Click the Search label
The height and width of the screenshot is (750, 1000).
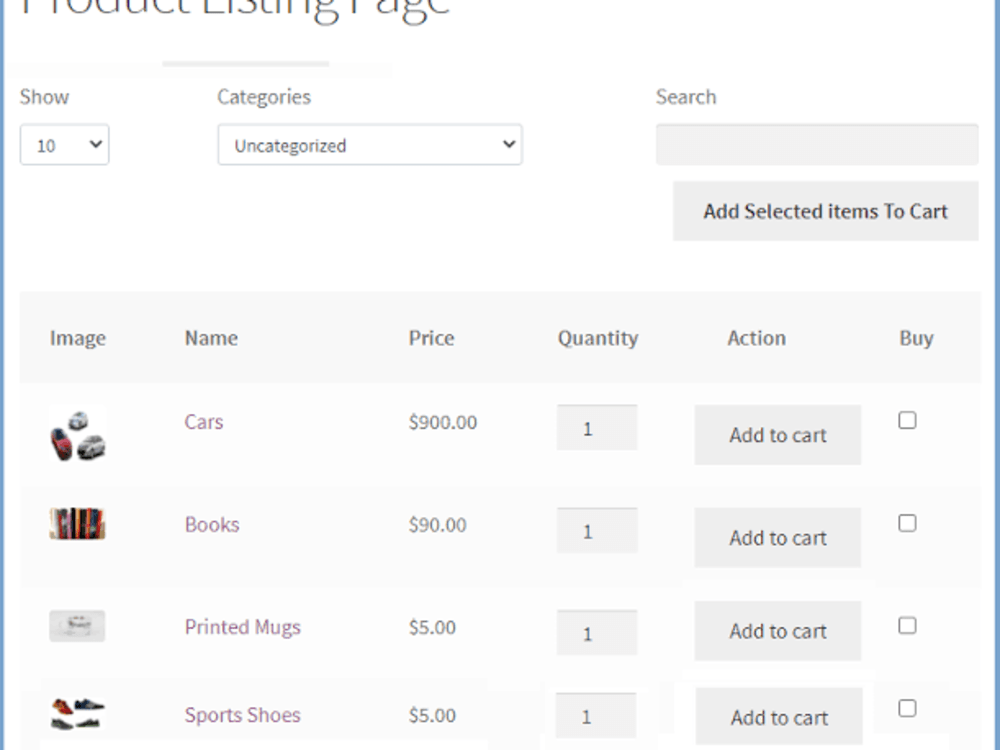(686, 96)
